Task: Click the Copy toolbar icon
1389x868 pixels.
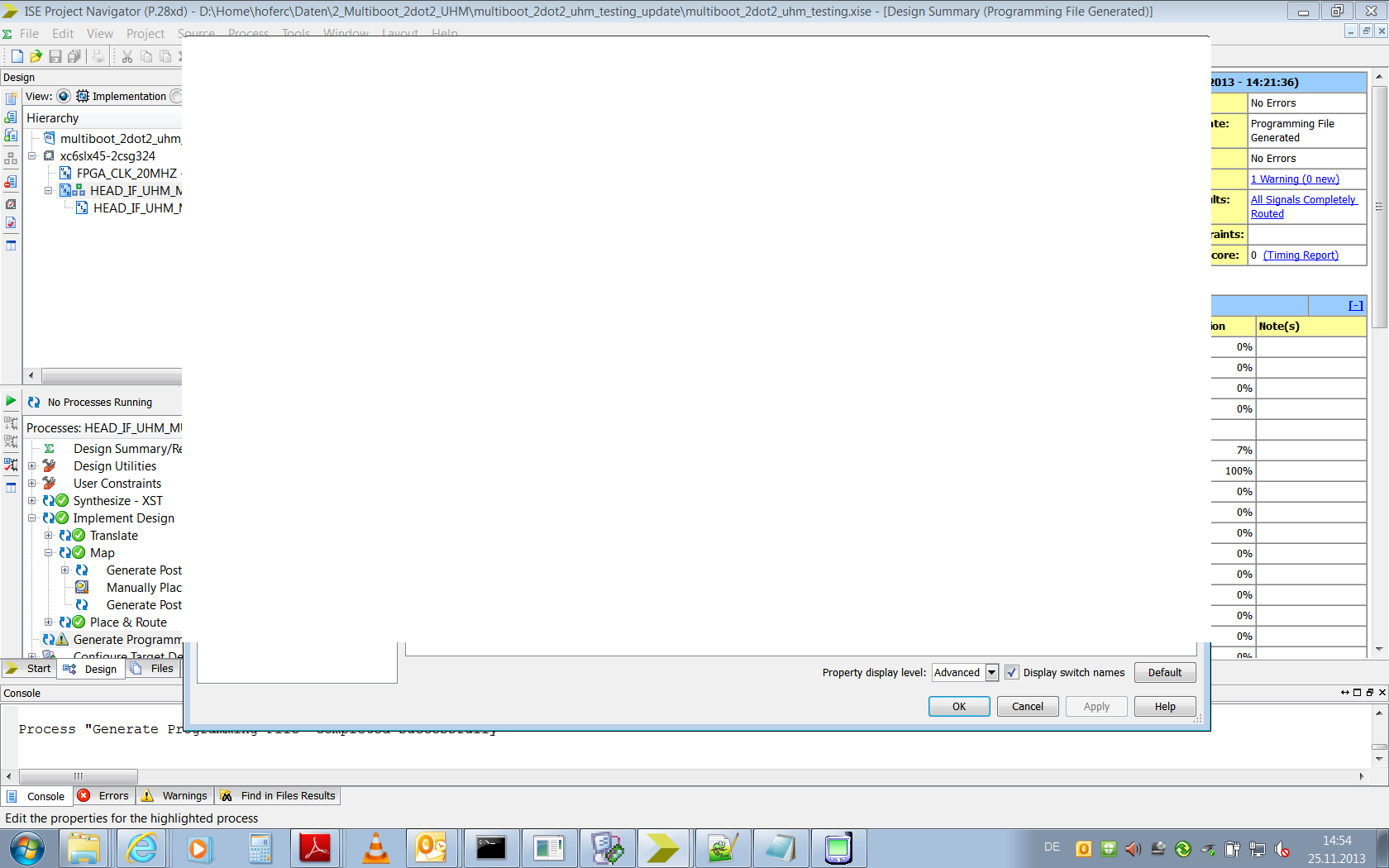Action: click(146, 56)
